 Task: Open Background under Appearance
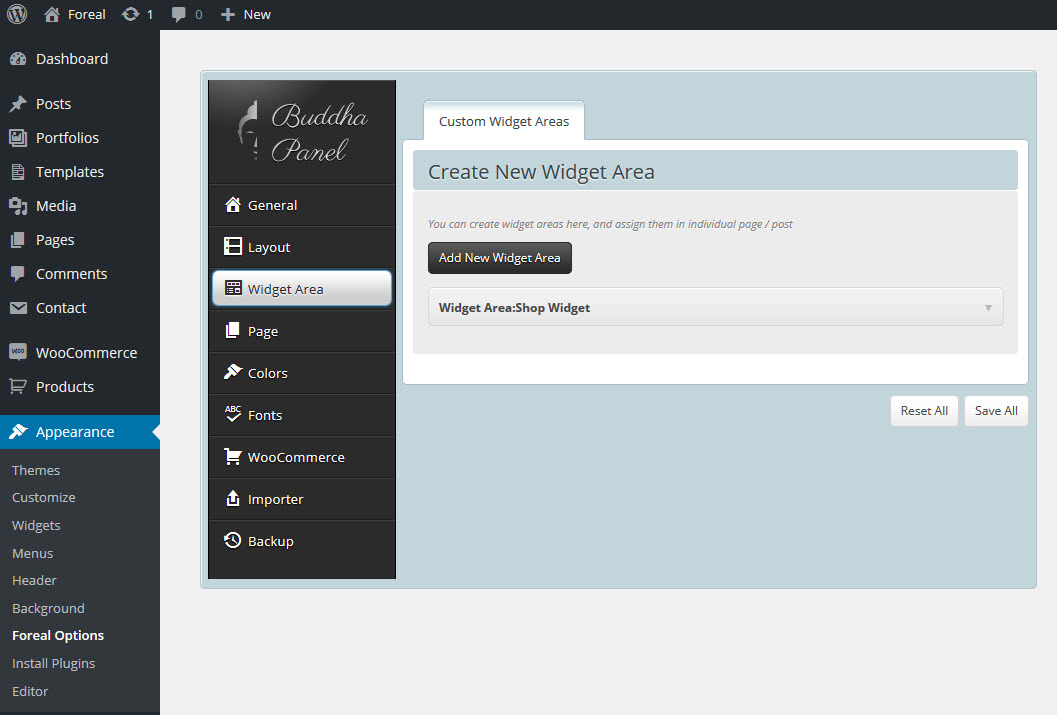click(49, 609)
